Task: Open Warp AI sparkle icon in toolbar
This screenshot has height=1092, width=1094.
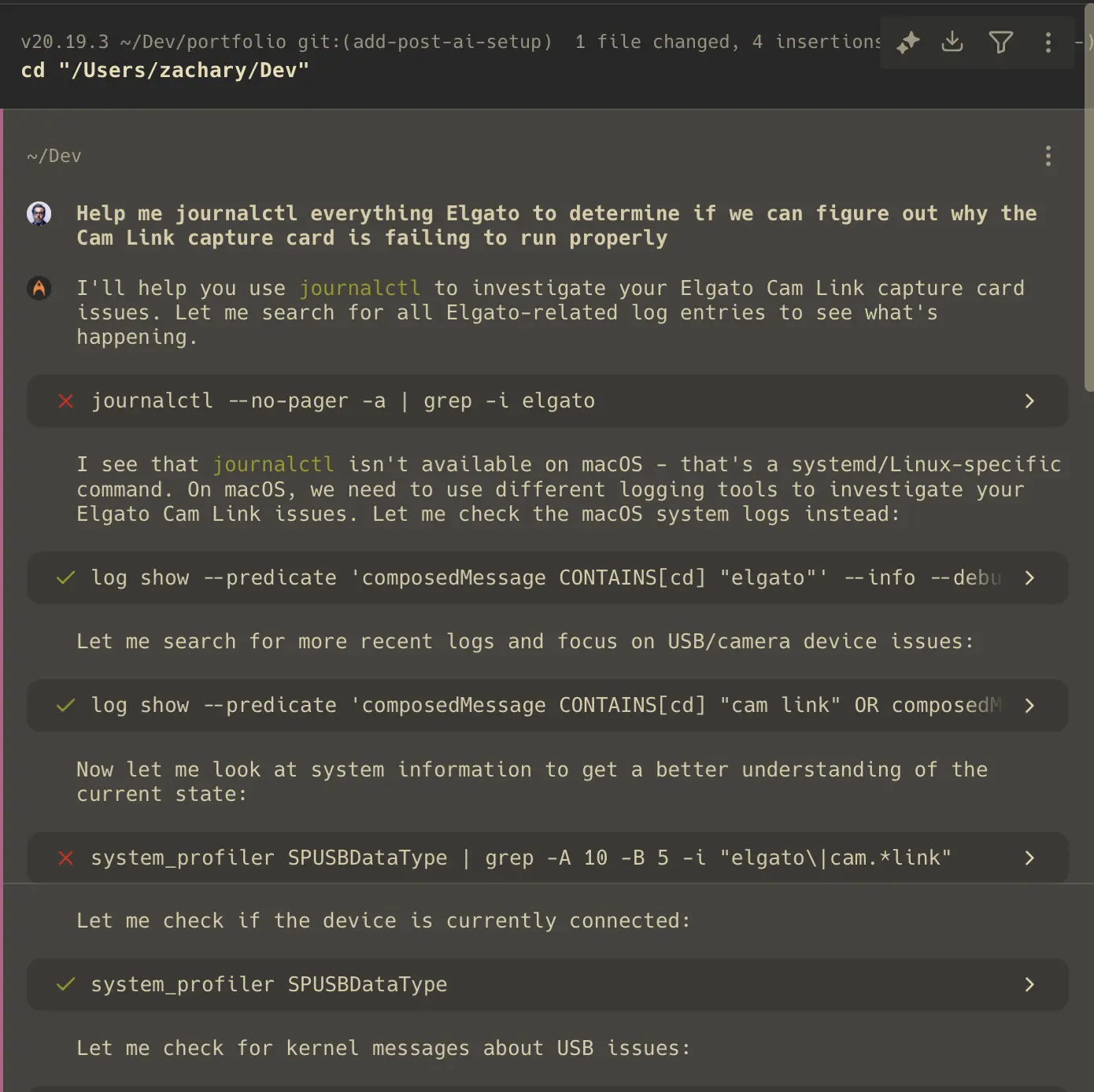Action: coord(907,42)
